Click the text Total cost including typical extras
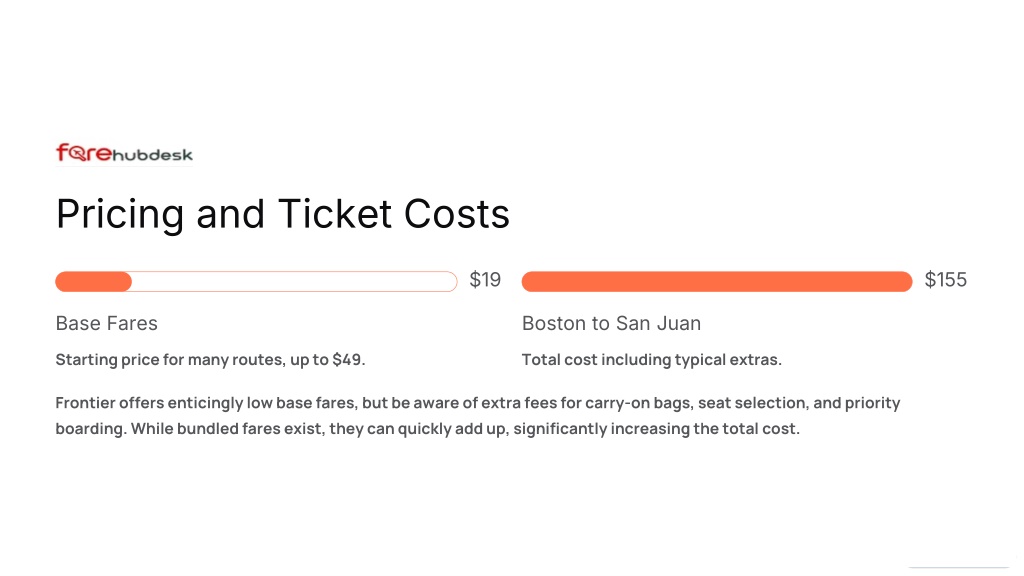The width and height of the screenshot is (1024, 576). (x=652, y=360)
